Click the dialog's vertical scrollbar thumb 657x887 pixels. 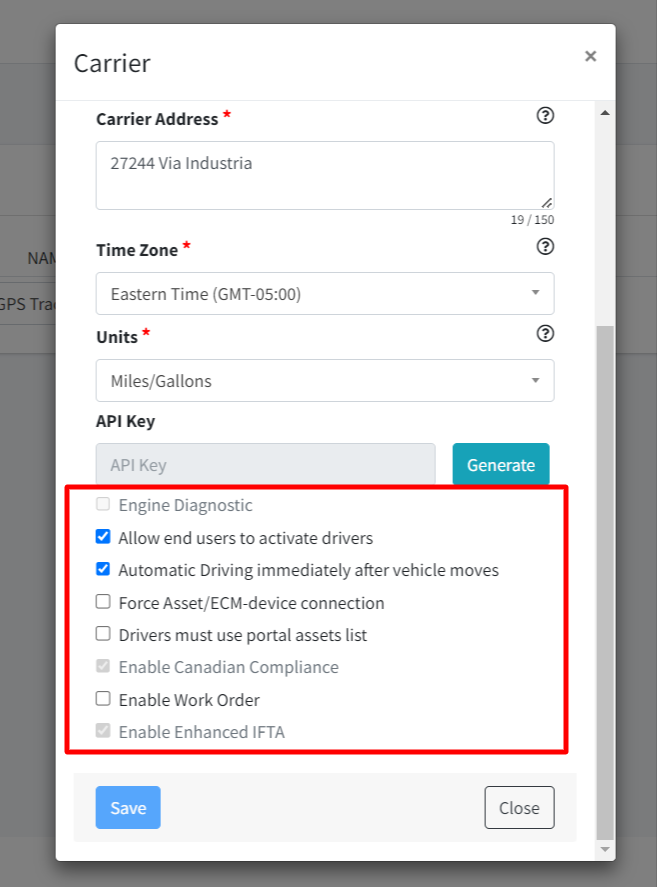(604, 580)
